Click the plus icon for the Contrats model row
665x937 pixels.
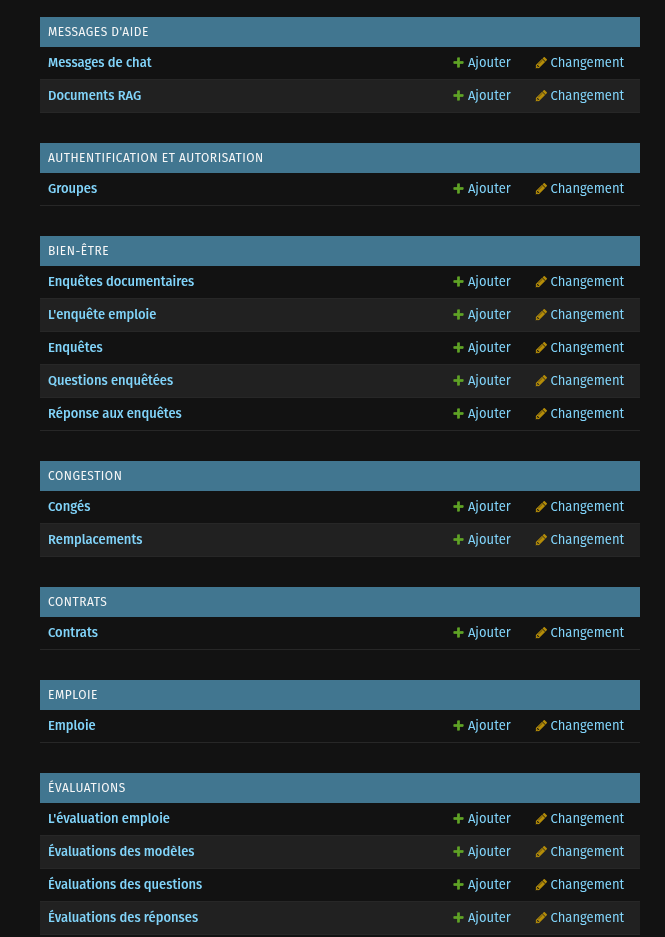458,633
